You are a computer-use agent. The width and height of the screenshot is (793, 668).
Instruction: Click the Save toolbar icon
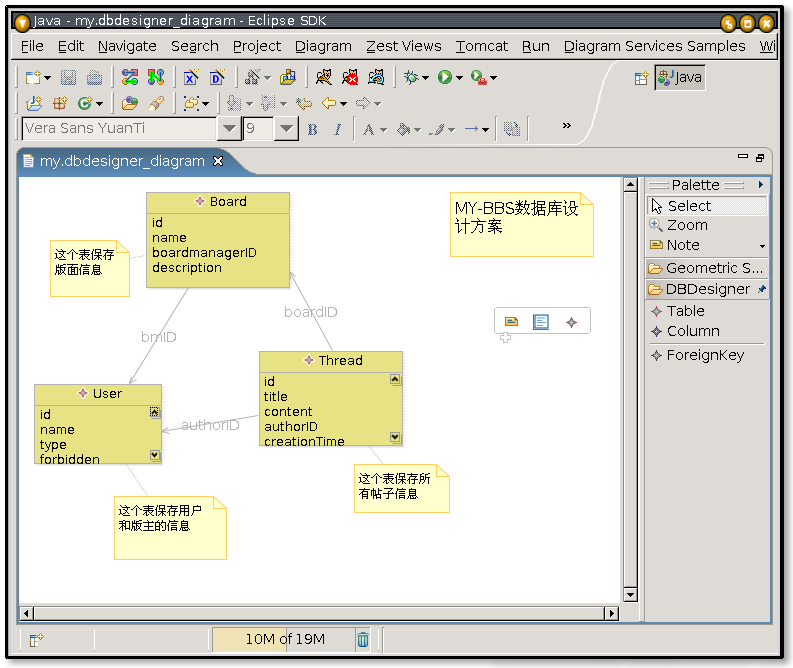(69, 77)
